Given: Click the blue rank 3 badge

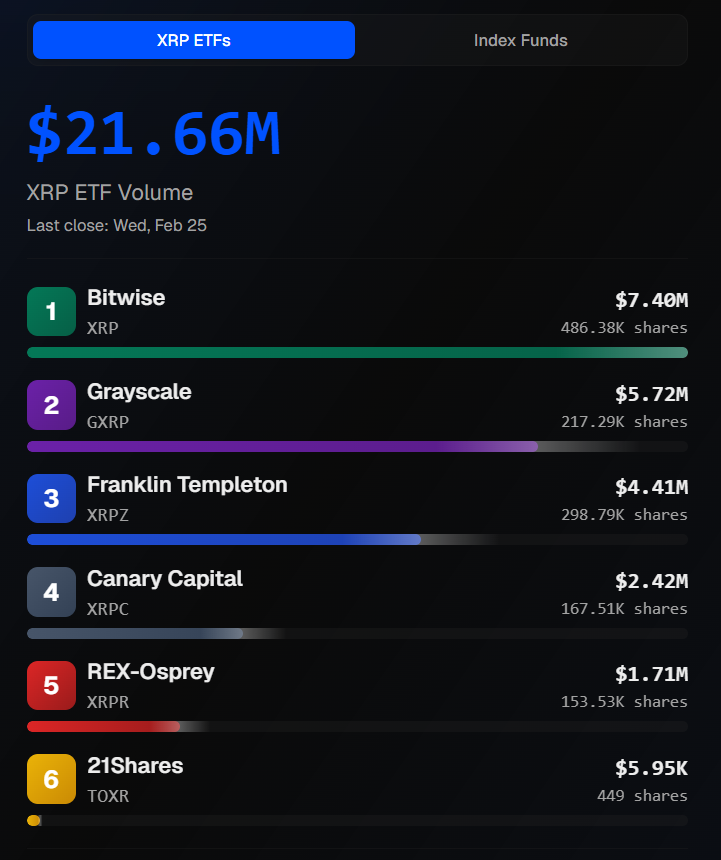Looking at the screenshot, I should click(52, 498).
